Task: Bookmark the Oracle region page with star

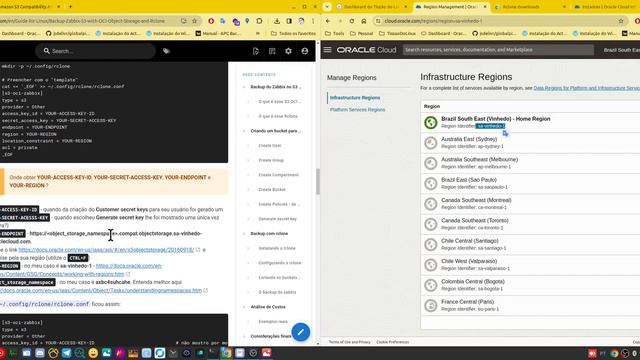Action: [621, 21]
